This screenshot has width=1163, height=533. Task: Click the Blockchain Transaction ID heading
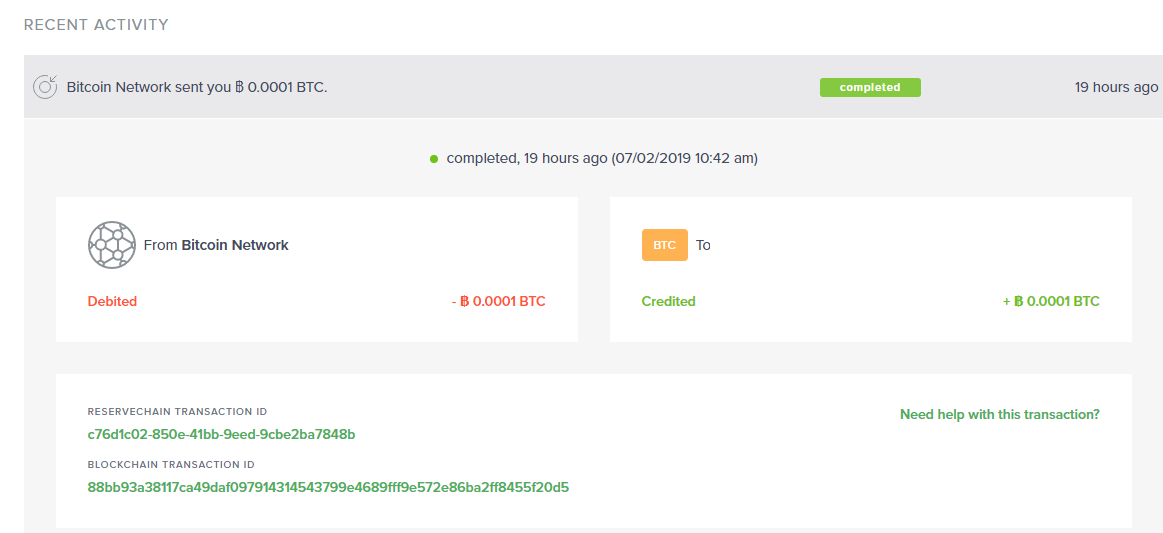171,465
